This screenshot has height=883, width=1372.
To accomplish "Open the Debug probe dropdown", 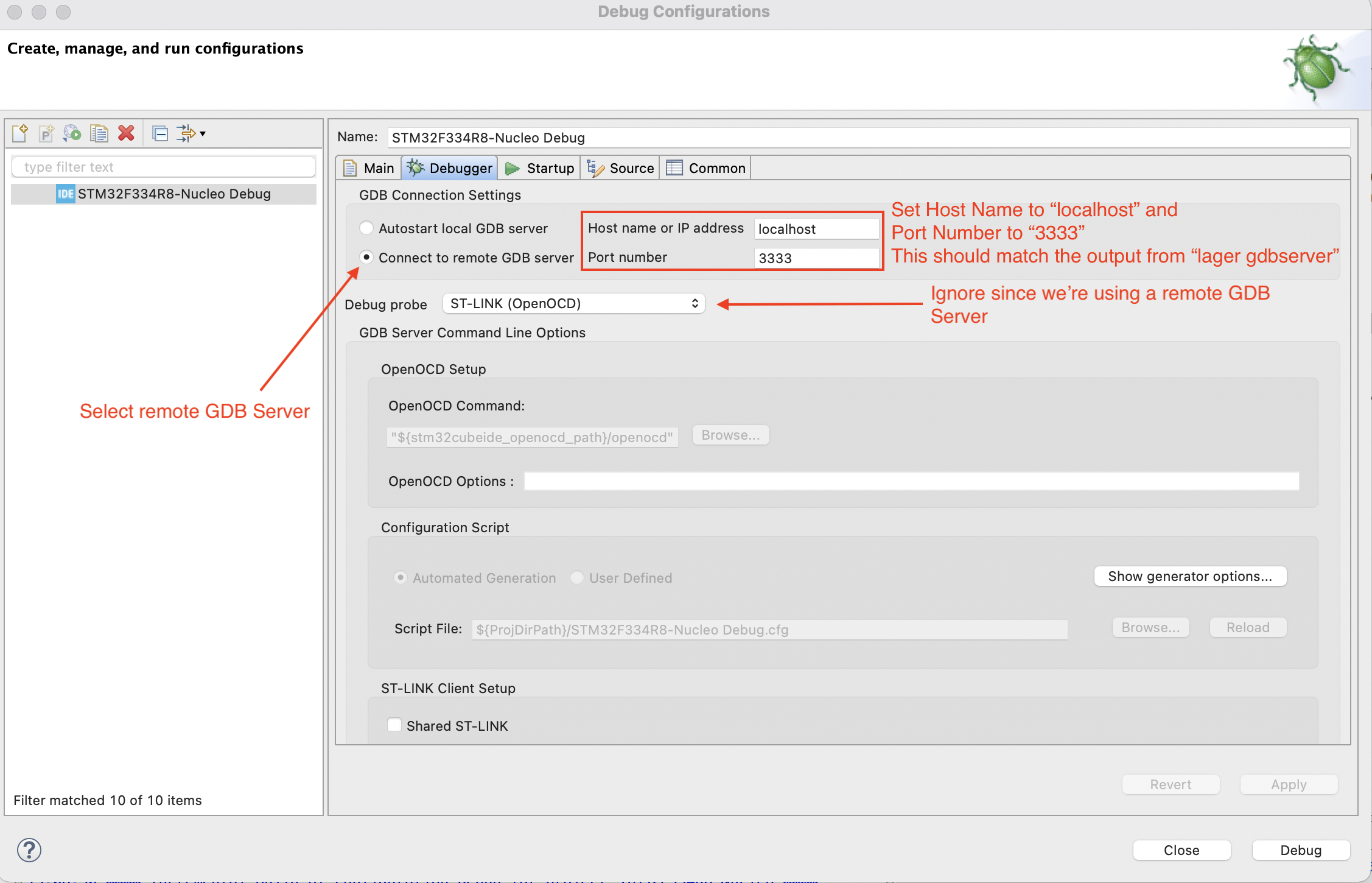I will (574, 303).
